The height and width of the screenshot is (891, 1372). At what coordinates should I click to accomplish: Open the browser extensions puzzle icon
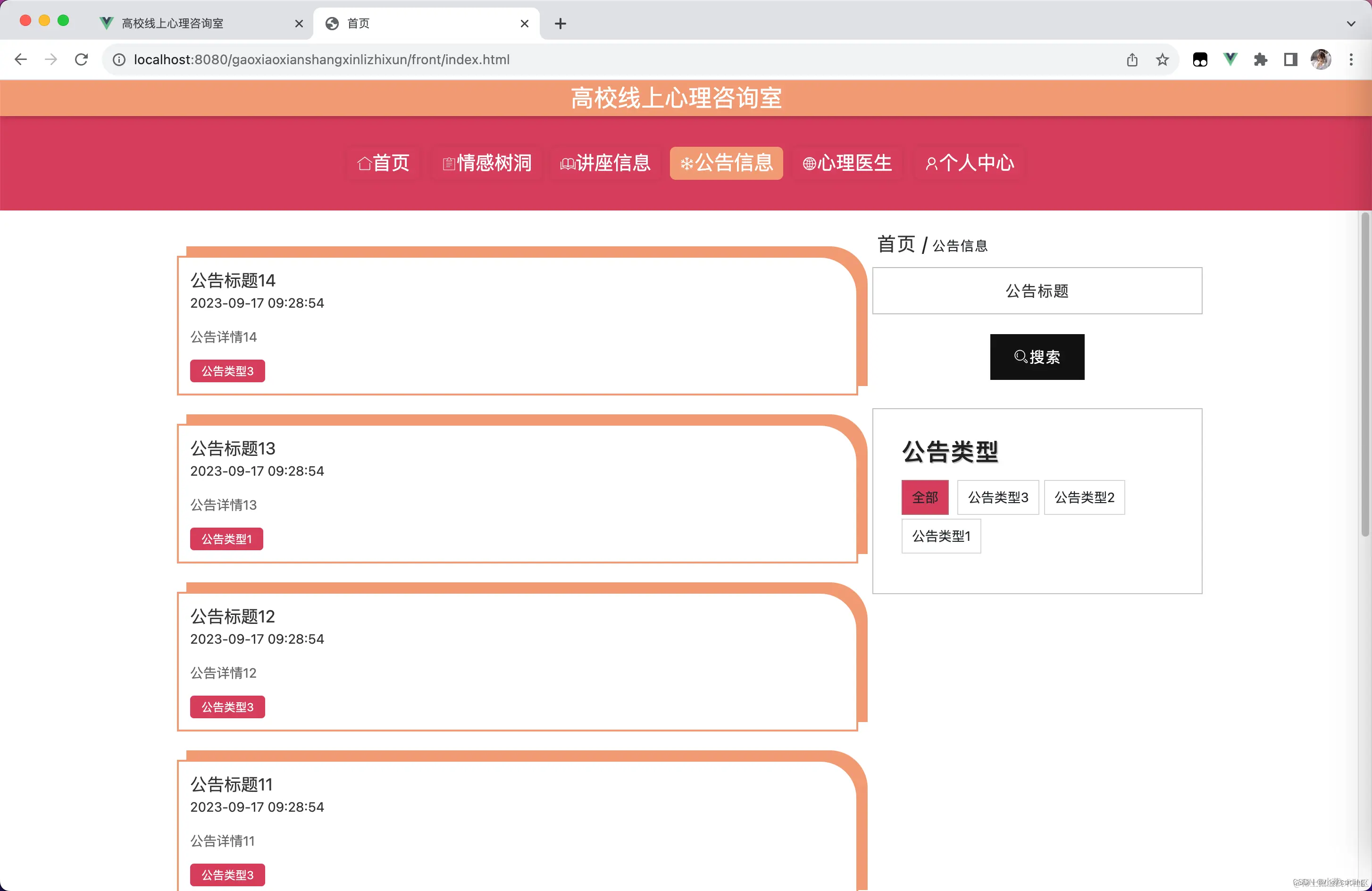point(1260,59)
